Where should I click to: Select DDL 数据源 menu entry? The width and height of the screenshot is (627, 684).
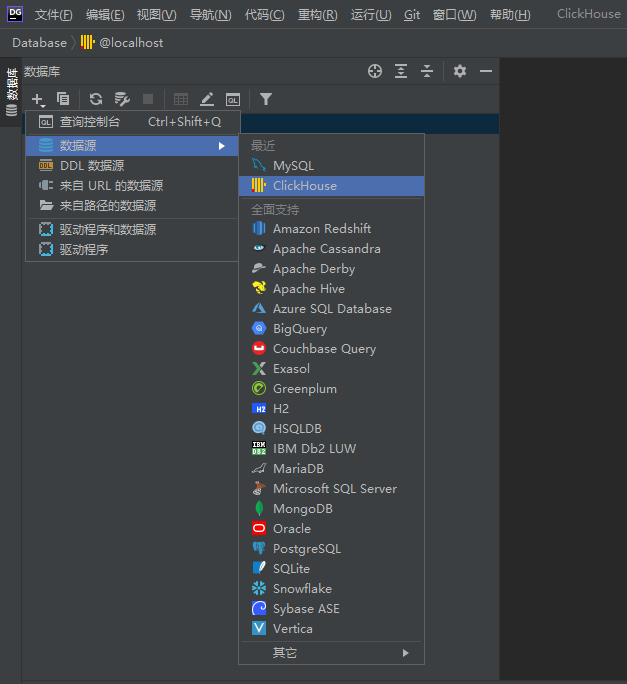(132, 166)
